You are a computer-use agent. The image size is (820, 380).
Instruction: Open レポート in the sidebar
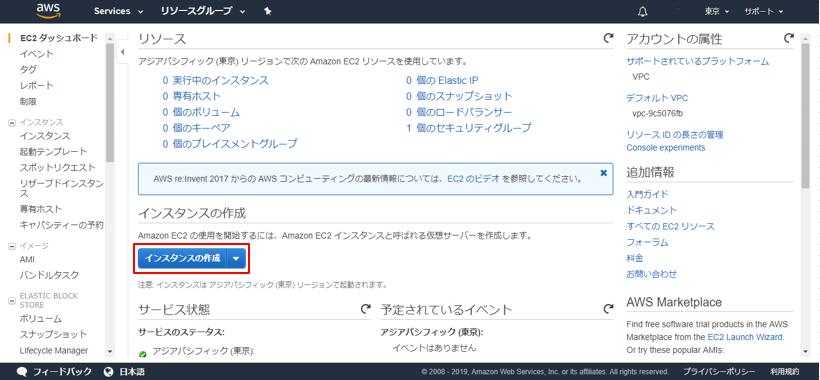point(36,85)
